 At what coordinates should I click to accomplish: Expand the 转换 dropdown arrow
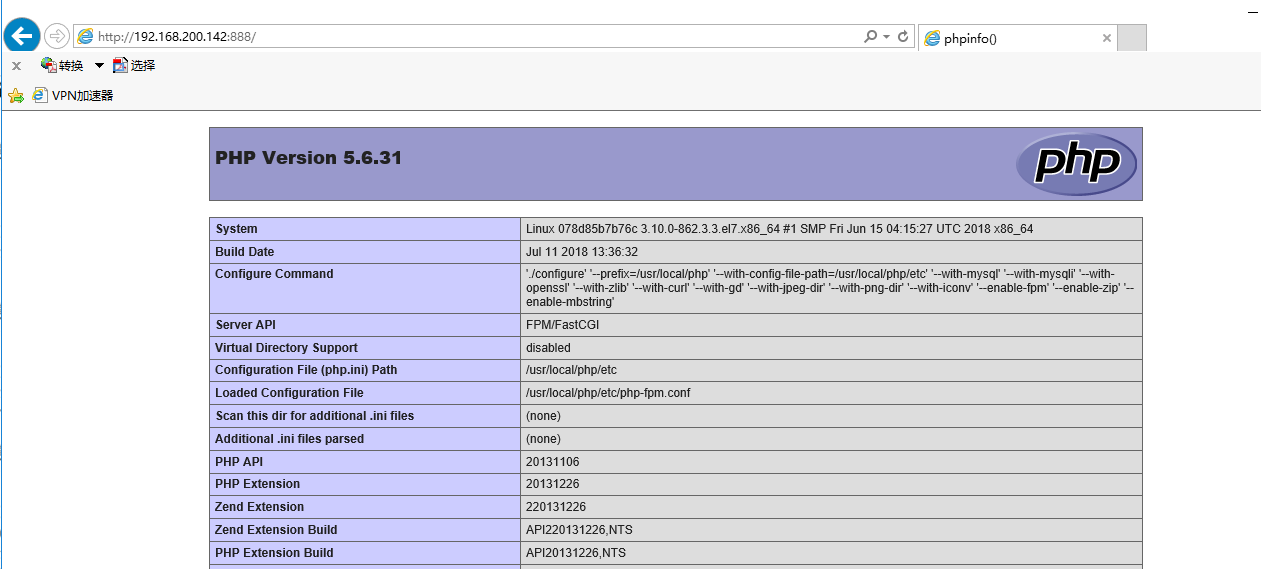99,66
